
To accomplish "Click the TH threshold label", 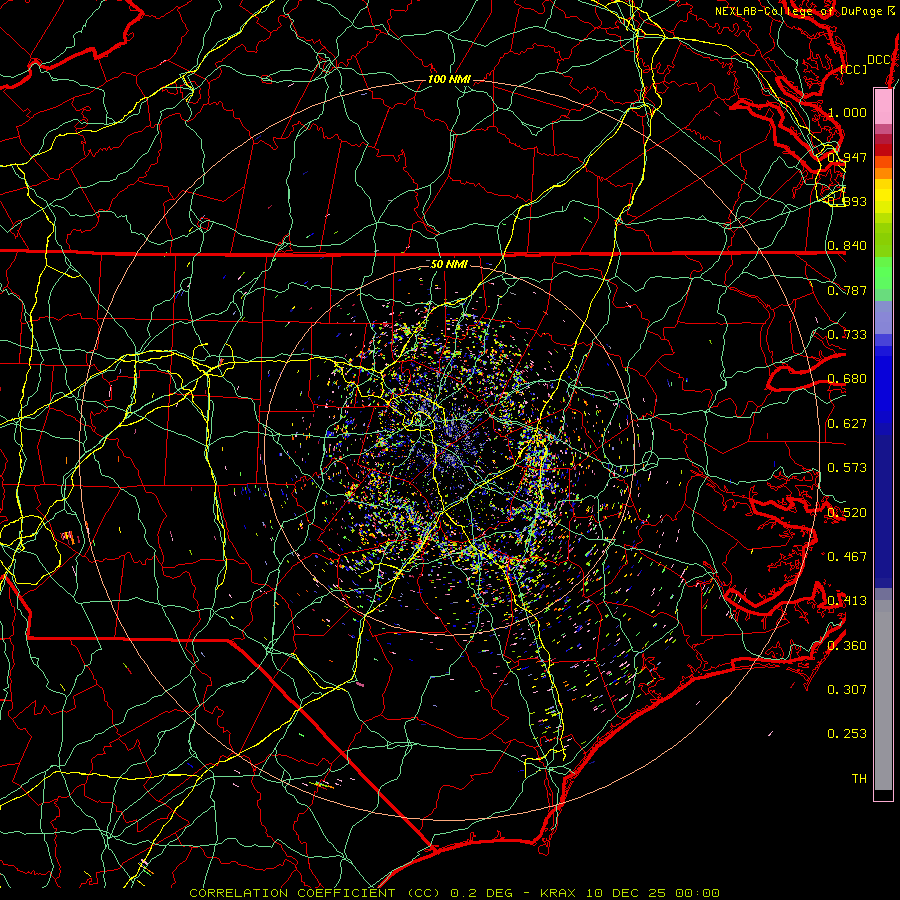I will coord(859,778).
